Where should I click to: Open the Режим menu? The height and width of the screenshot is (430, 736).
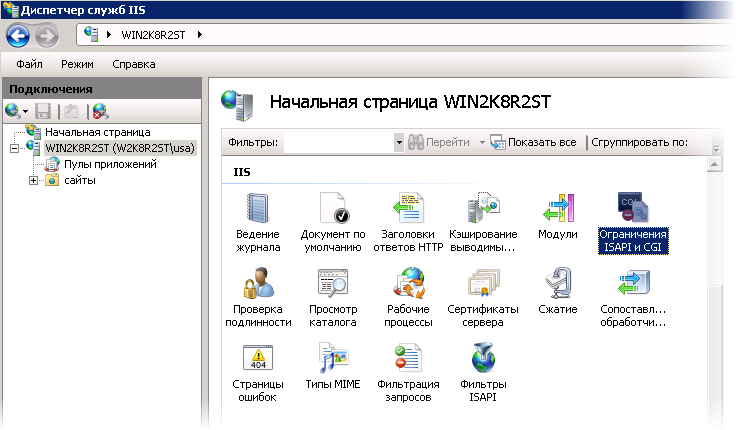77,64
